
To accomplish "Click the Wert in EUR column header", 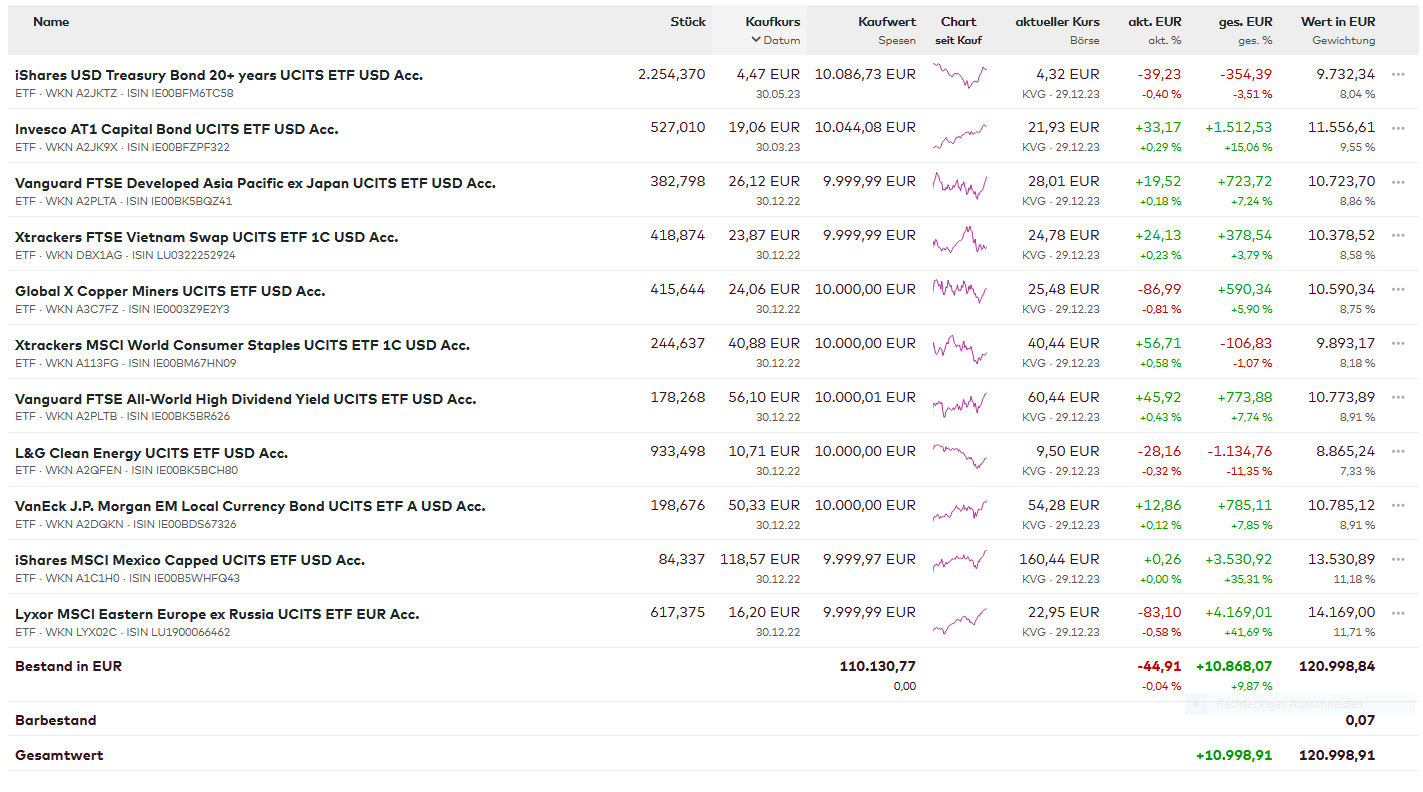I will coord(1337,21).
